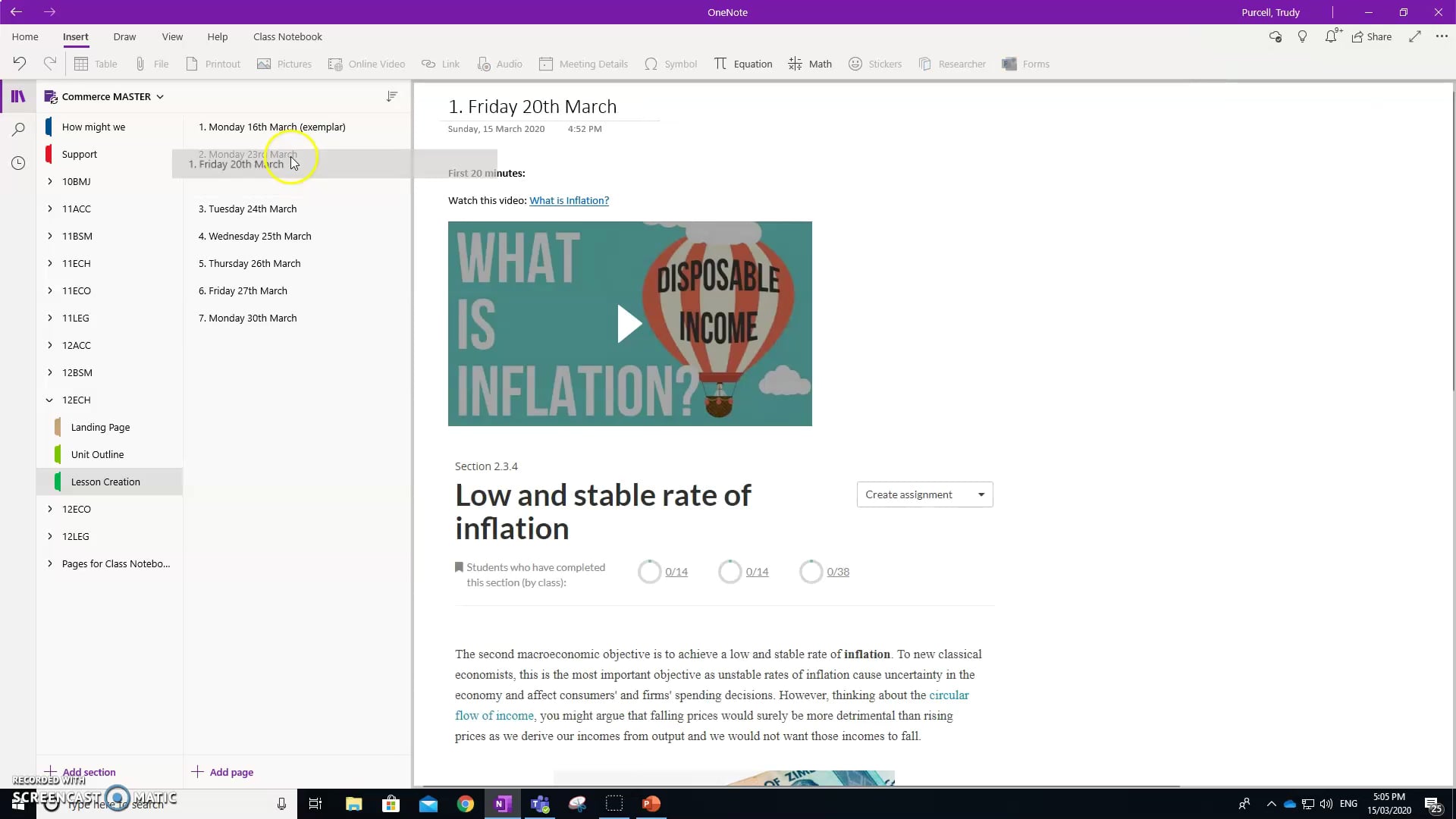The height and width of the screenshot is (819, 1456).
Task: Go back with the left arrow
Action: (16, 12)
